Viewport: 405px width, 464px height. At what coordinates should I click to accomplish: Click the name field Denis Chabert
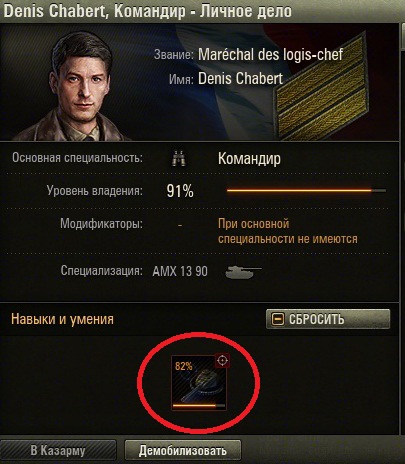tap(240, 79)
